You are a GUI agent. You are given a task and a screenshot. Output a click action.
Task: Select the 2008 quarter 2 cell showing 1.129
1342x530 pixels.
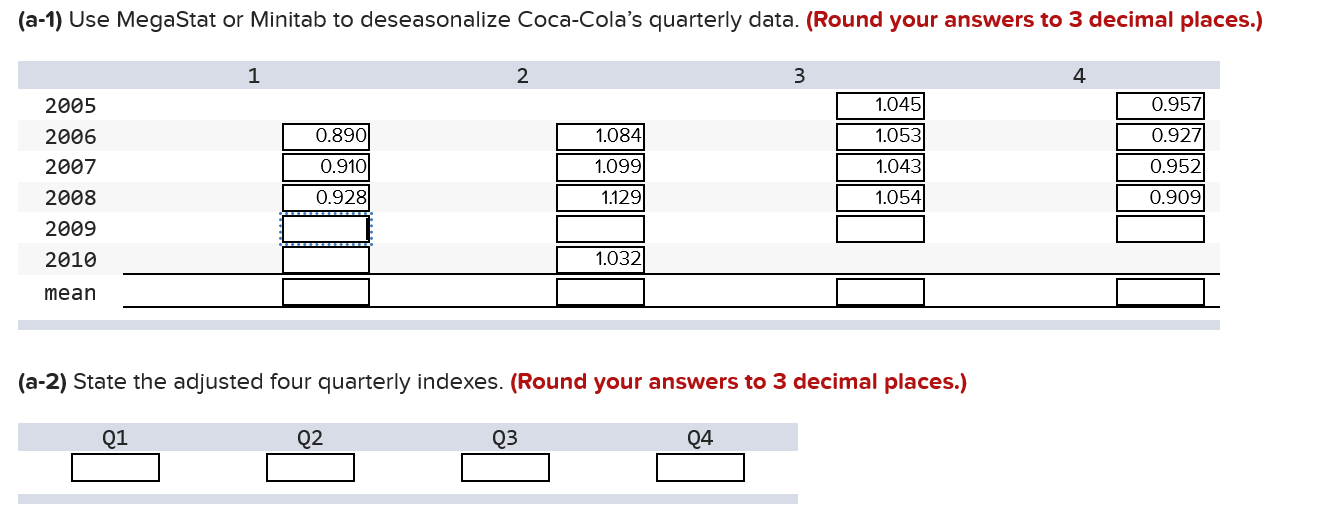pos(600,198)
